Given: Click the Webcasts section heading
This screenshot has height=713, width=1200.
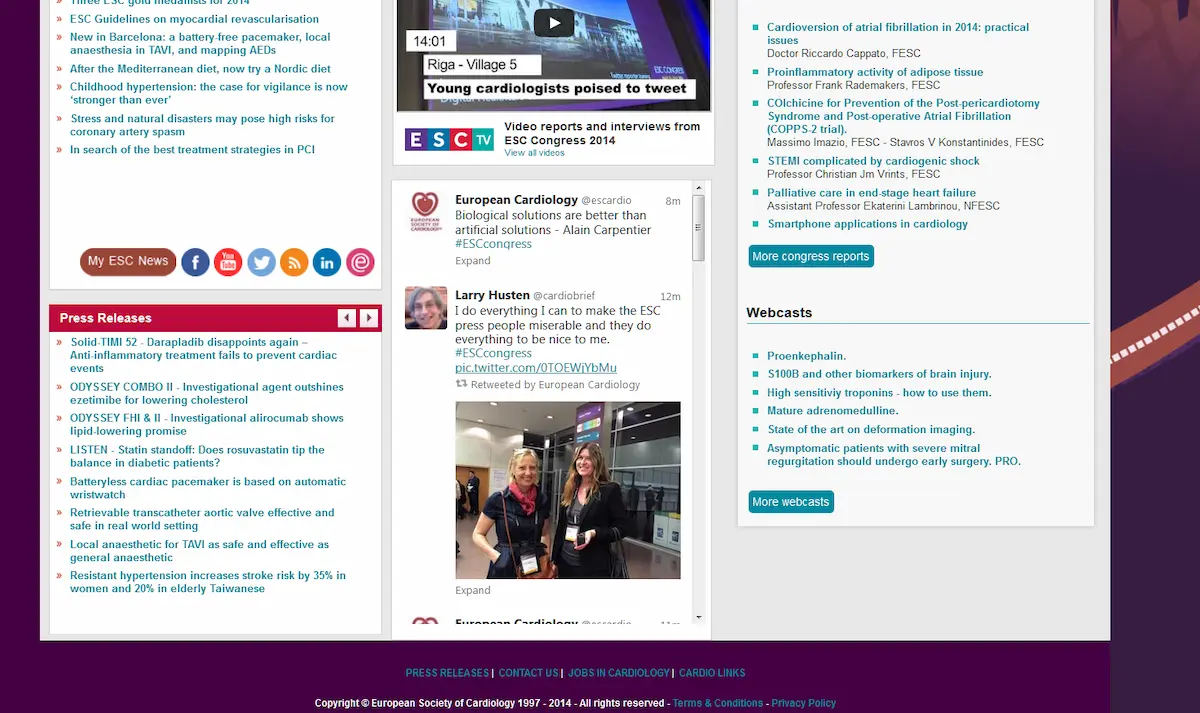Looking at the screenshot, I should pos(779,313).
